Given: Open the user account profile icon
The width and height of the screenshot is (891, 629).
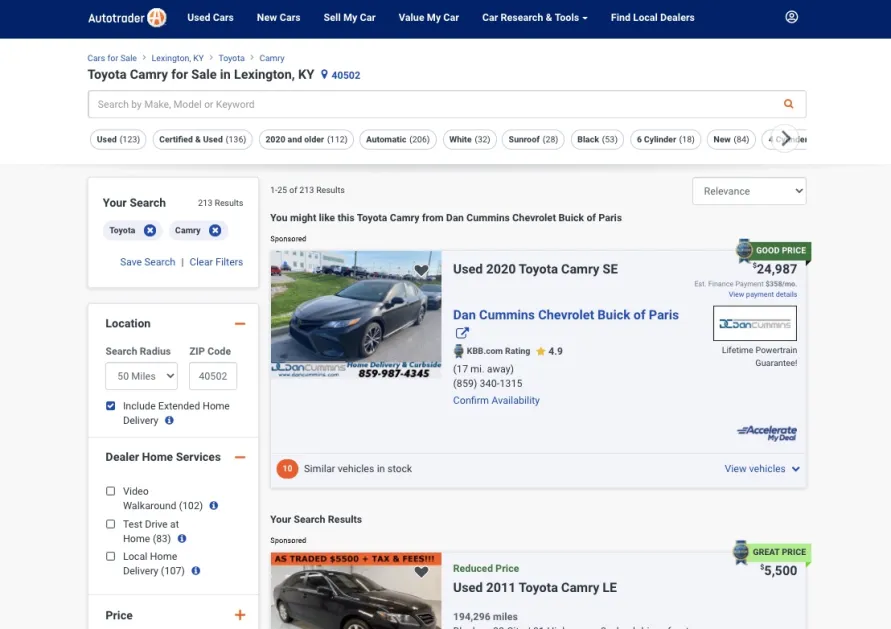Looking at the screenshot, I should point(791,17).
